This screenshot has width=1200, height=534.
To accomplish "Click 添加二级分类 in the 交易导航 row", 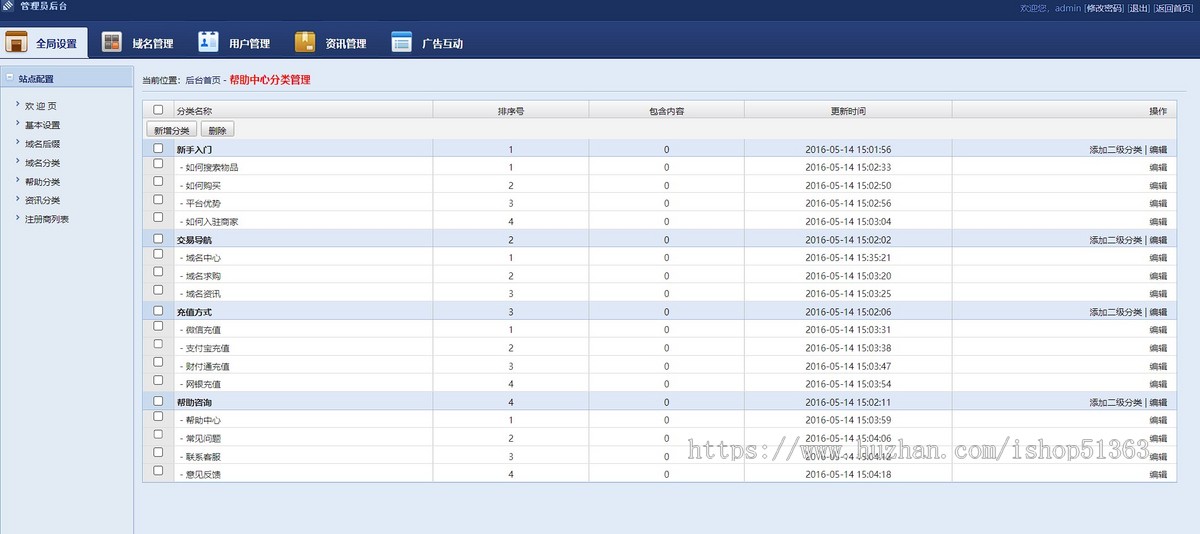I will [1115, 240].
